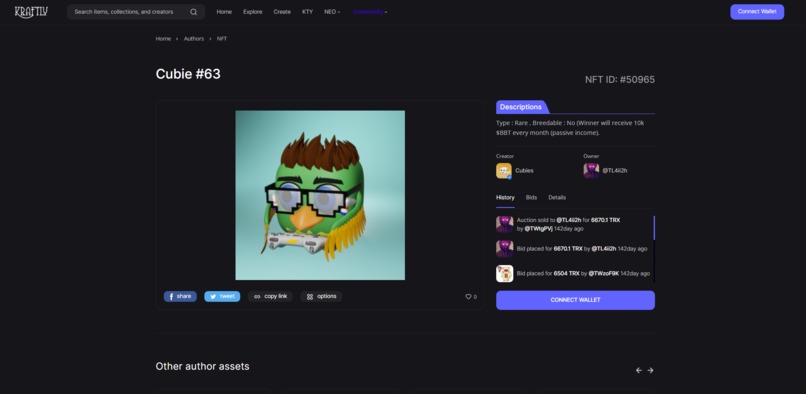Viewport: 806px width, 394px height.
Task: Click Connect Wallet in top bar
Action: (x=757, y=12)
